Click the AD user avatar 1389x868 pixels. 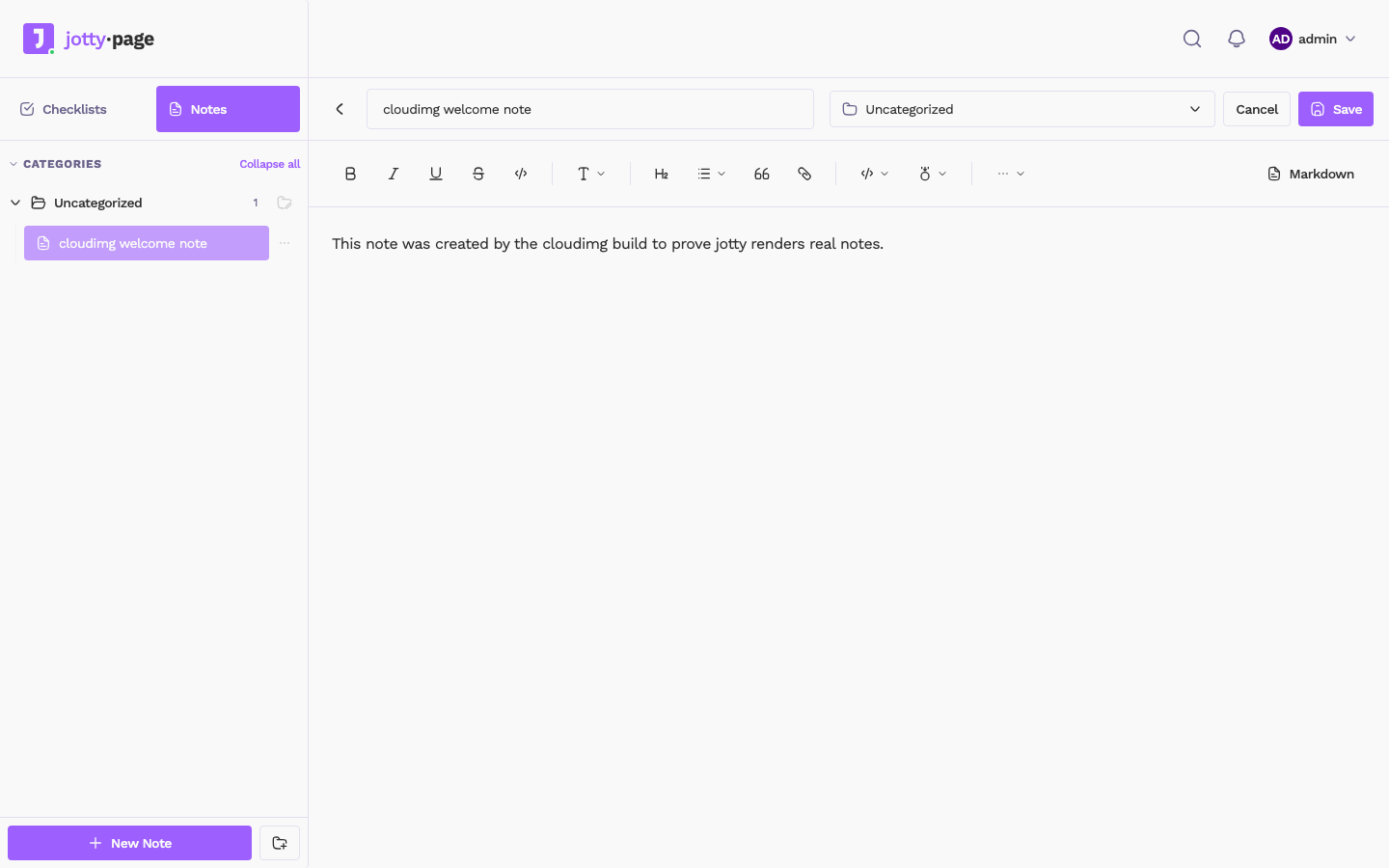coord(1281,39)
